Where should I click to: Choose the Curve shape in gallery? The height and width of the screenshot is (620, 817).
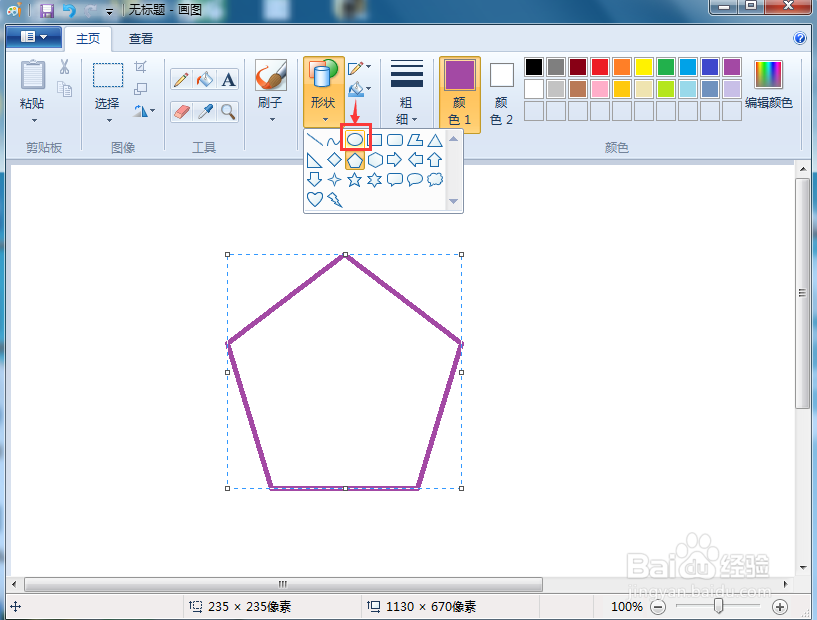pyautogui.click(x=333, y=141)
